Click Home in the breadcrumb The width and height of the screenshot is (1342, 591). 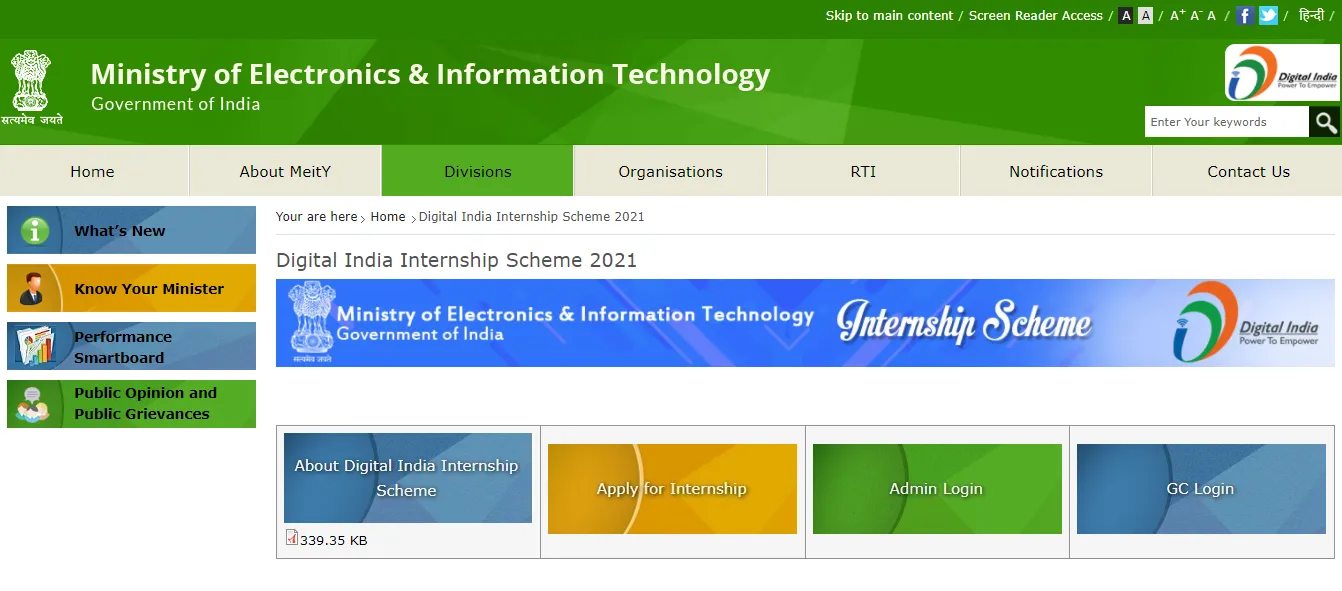point(388,216)
